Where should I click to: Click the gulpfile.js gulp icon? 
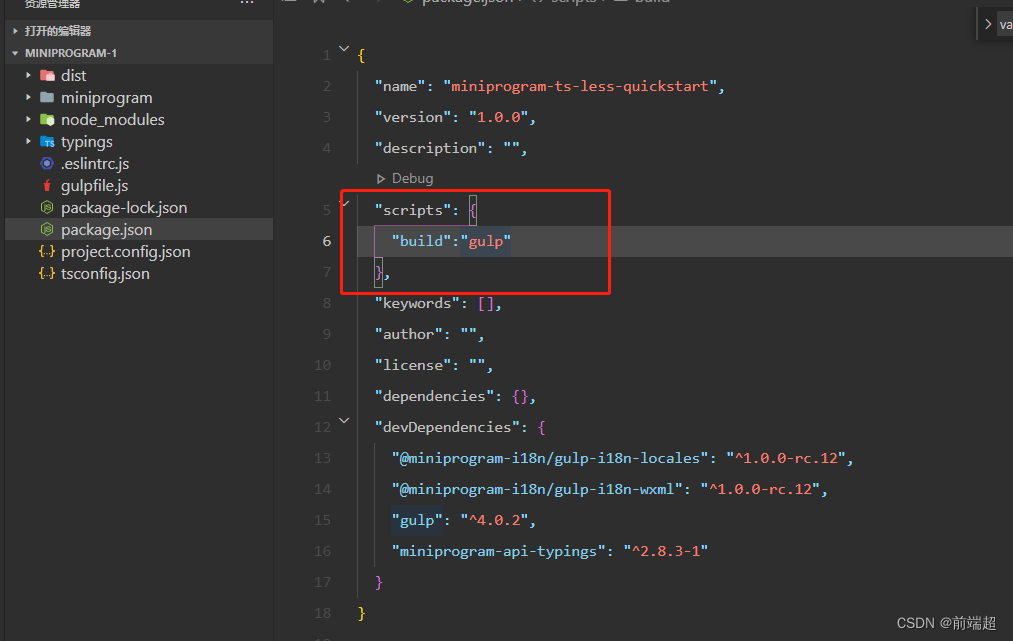[47, 186]
